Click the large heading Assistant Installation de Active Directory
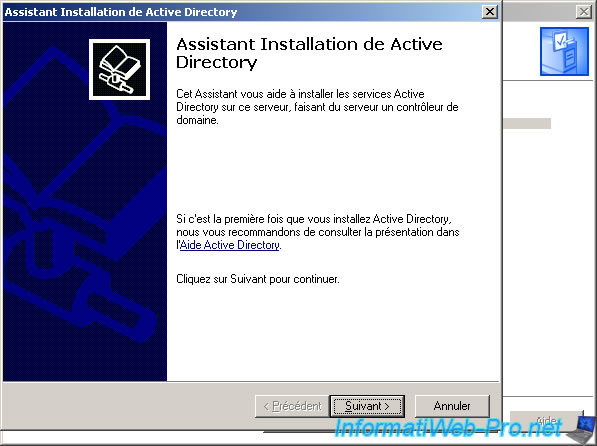This screenshot has height=446, width=597. (309, 53)
